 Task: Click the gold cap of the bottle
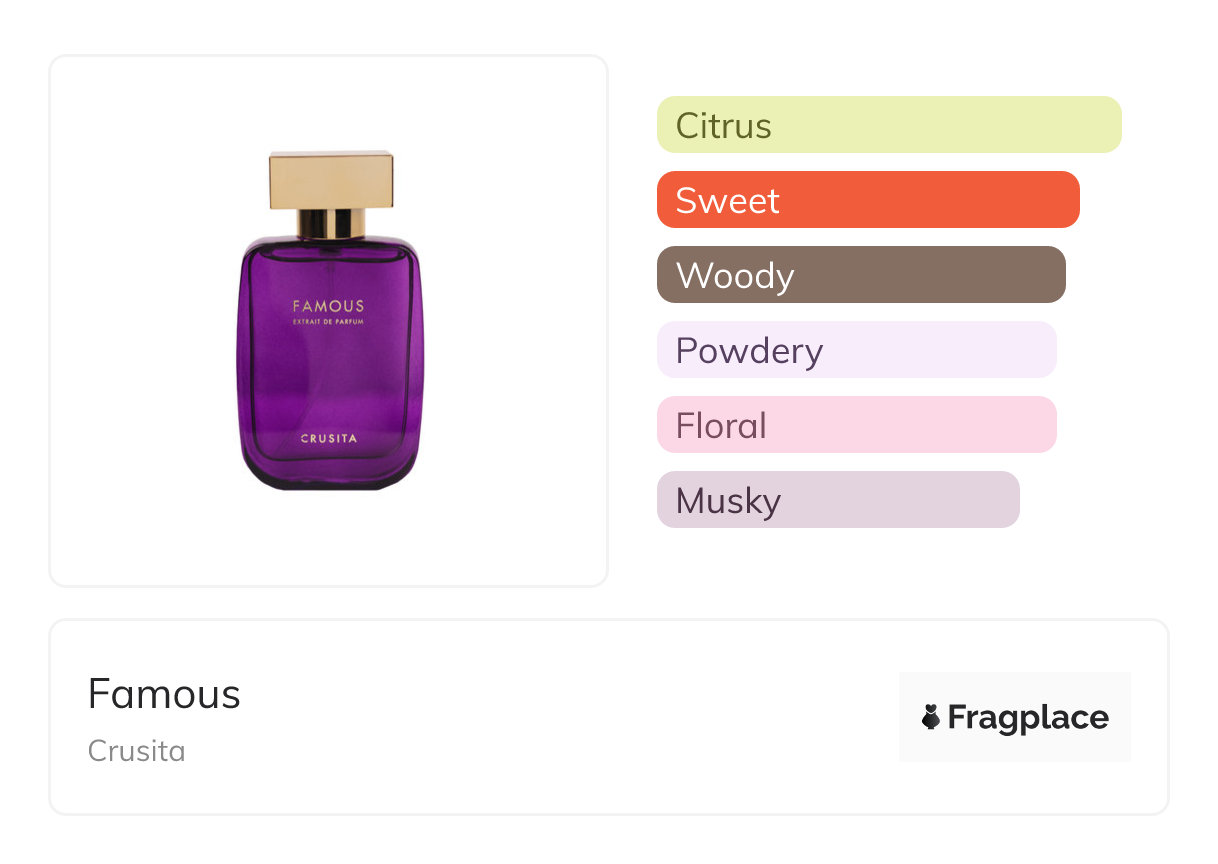(331, 180)
